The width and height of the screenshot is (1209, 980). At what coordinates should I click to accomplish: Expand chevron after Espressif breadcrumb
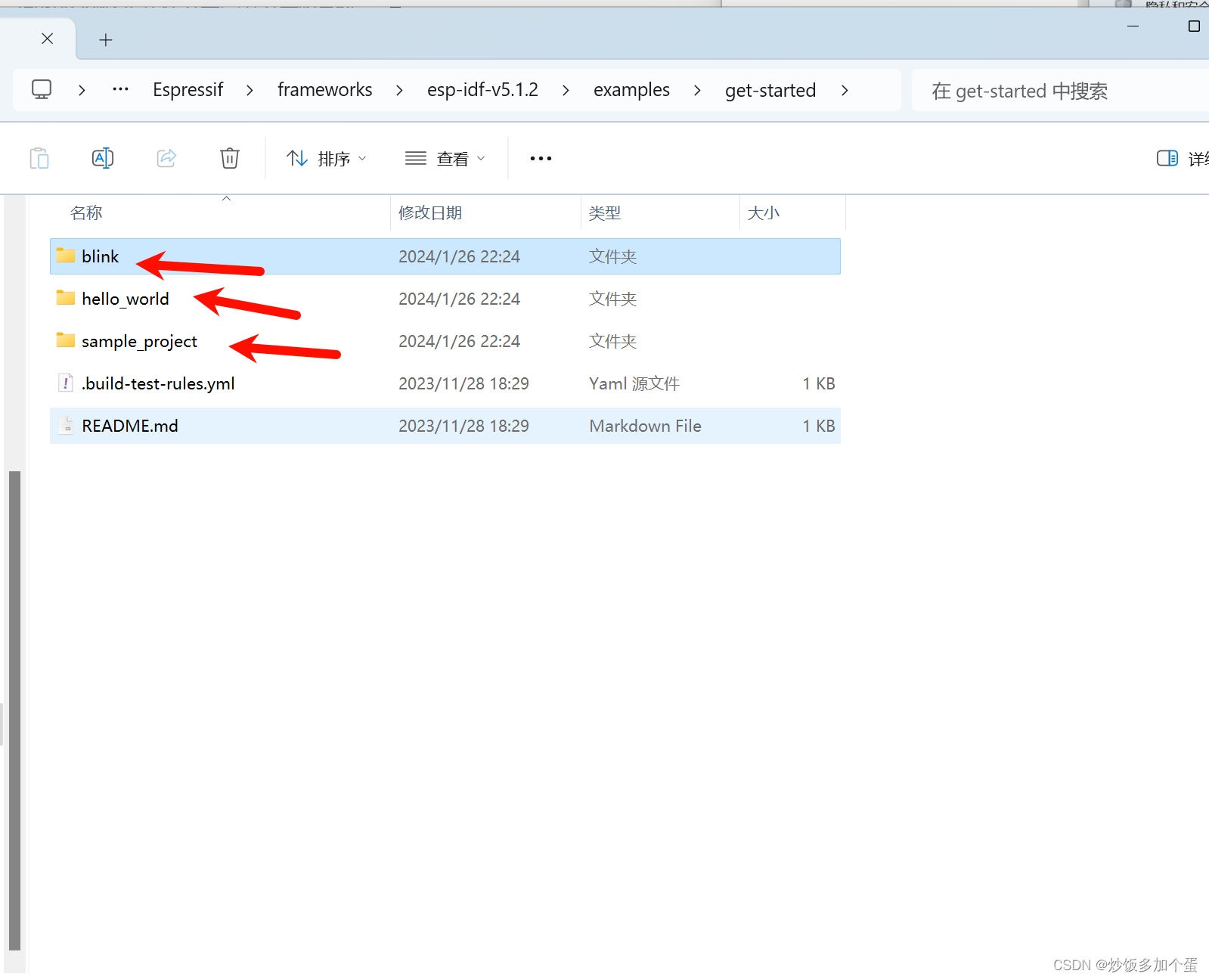click(250, 90)
